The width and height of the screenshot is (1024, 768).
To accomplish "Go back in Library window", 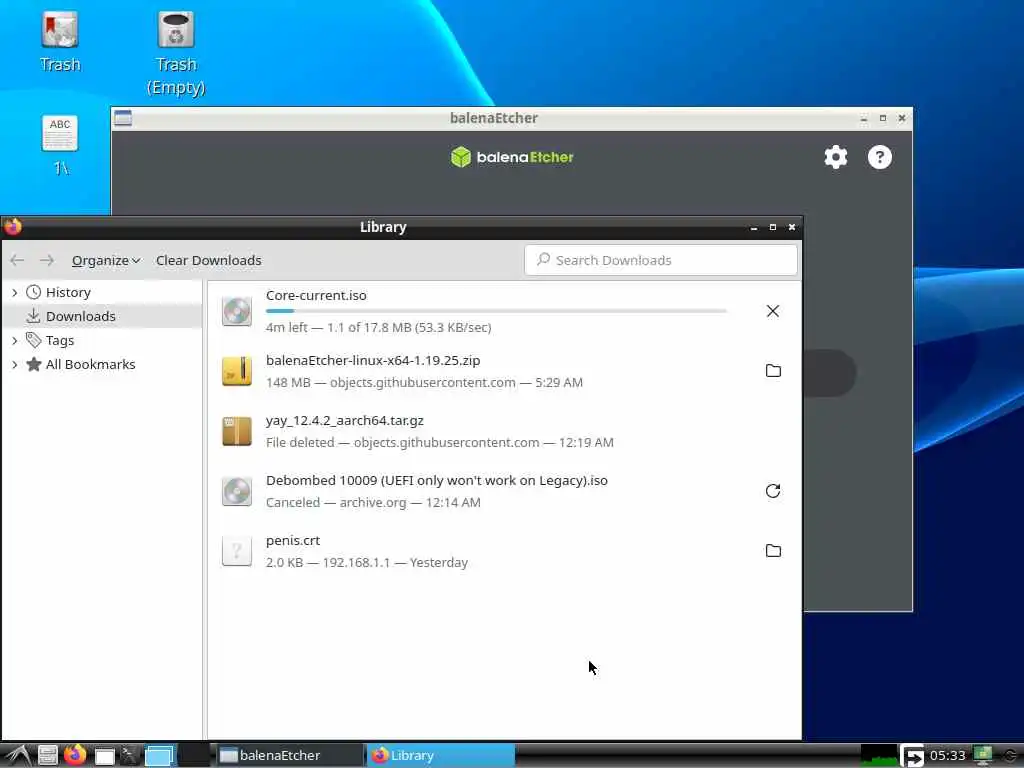I will point(17,260).
